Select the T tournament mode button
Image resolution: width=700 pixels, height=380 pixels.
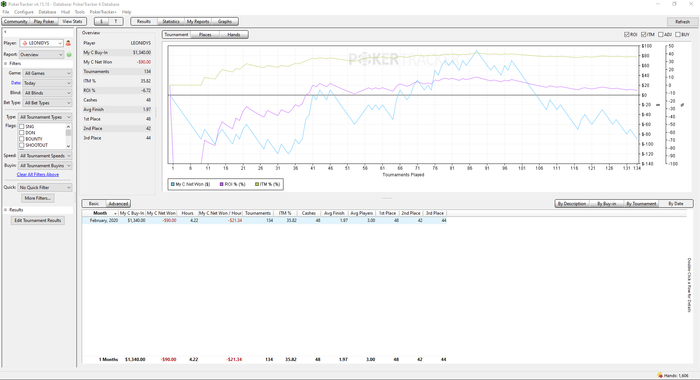tap(116, 21)
